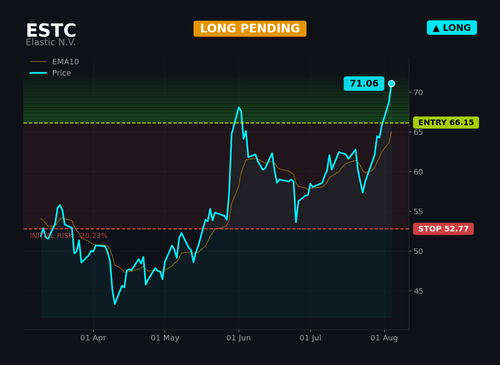Screen dimensions: 500x365
Task: Click the 01 Apr date axis label
Action: 93,338
